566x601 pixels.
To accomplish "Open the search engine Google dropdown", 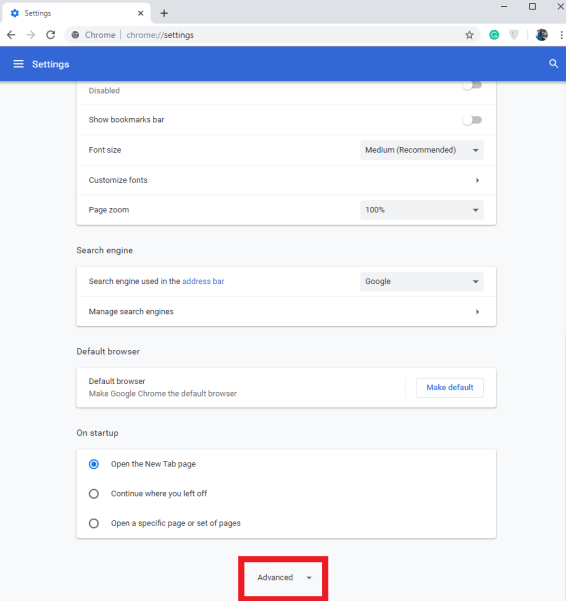I will (422, 281).
